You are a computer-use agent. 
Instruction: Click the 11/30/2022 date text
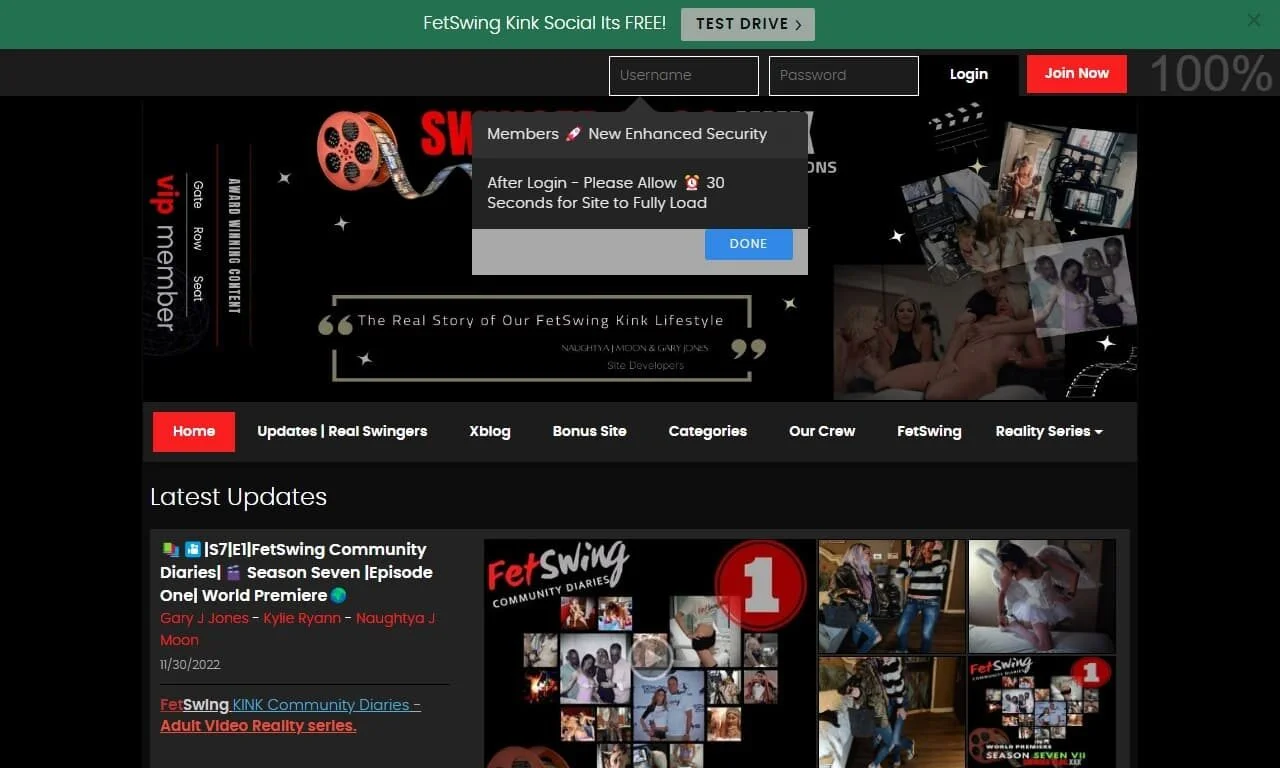pos(190,664)
